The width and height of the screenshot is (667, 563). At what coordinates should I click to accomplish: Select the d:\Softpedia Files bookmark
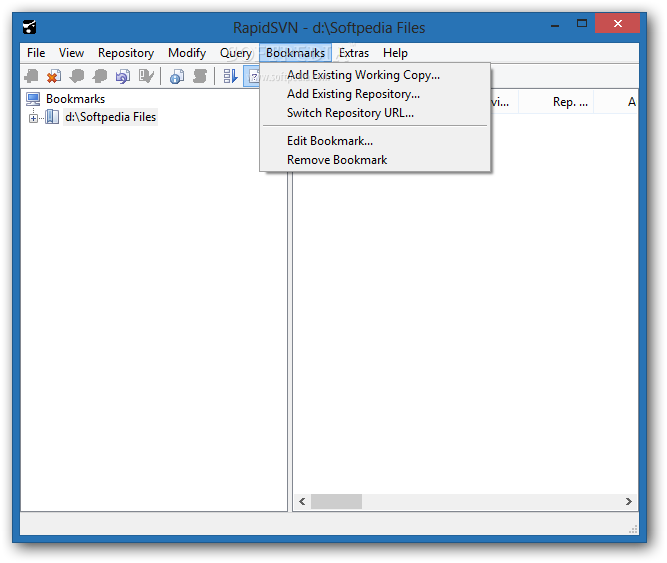coord(111,117)
